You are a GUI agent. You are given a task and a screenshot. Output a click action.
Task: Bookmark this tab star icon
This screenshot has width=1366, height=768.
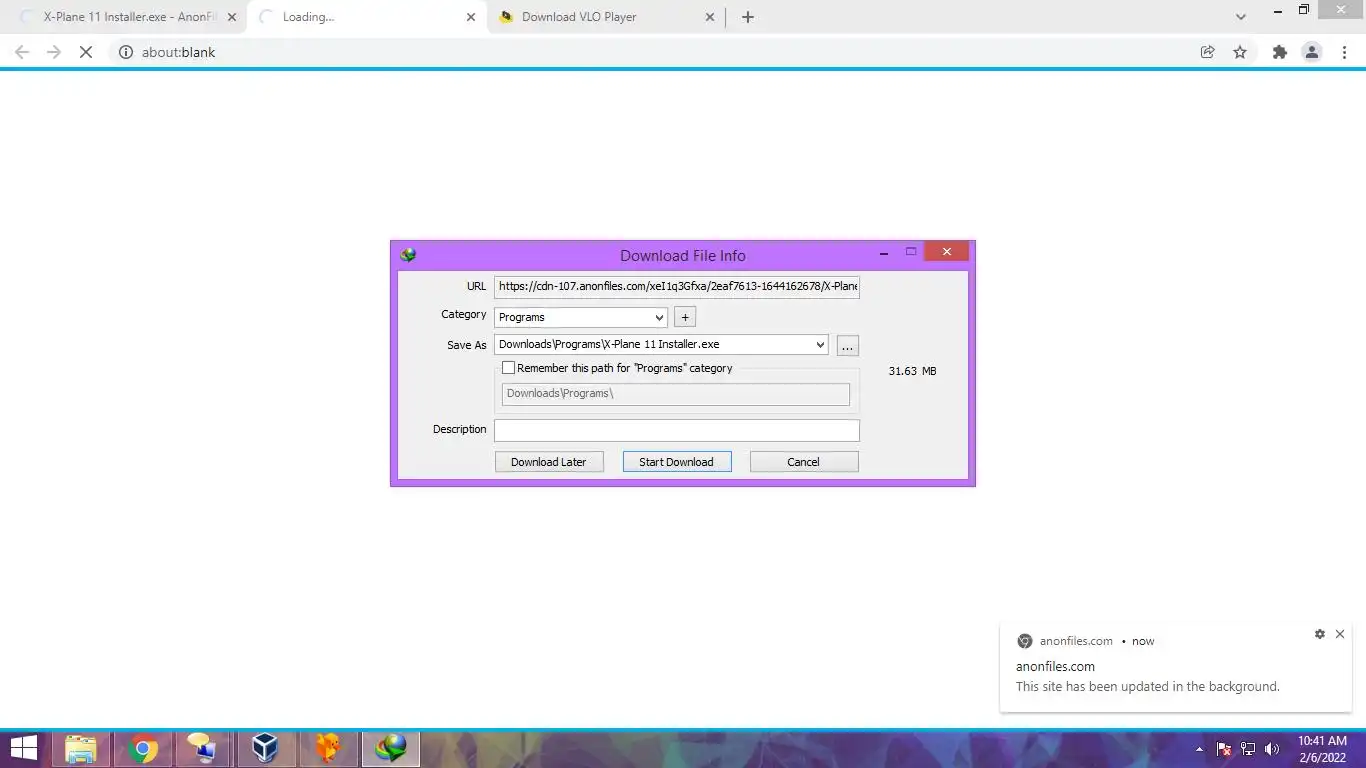click(1240, 52)
